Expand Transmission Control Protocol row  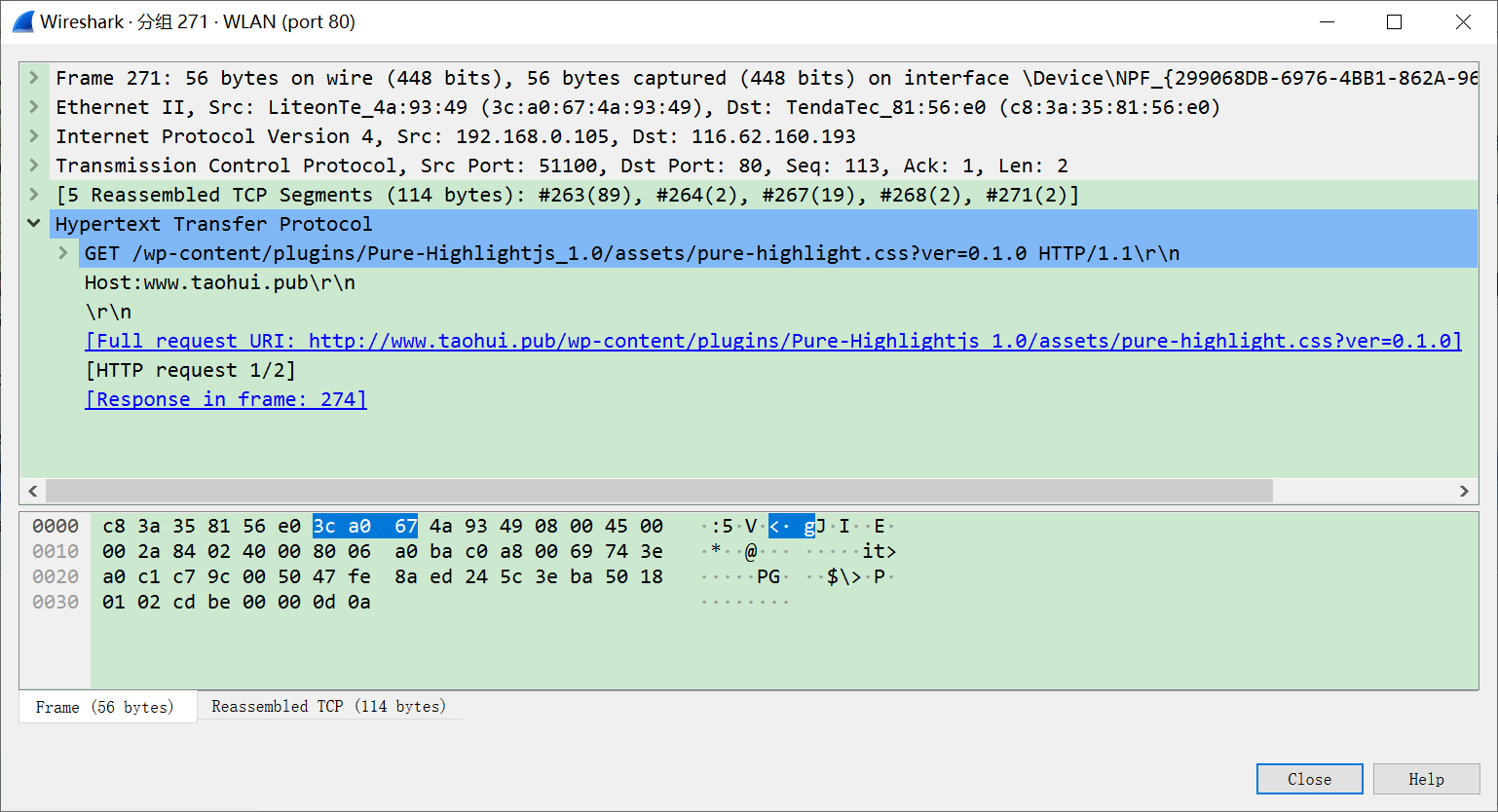[x=34, y=166]
